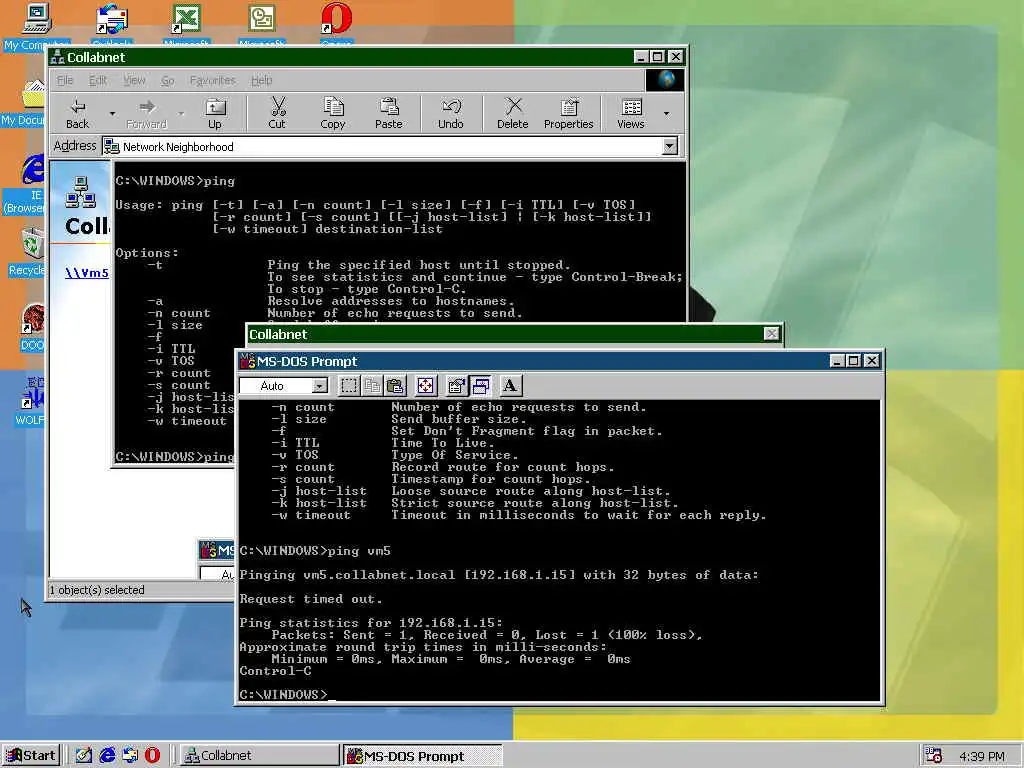Click '1 object(s) selected' status bar text
The width and height of the screenshot is (1024, 768).
pos(97,590)
